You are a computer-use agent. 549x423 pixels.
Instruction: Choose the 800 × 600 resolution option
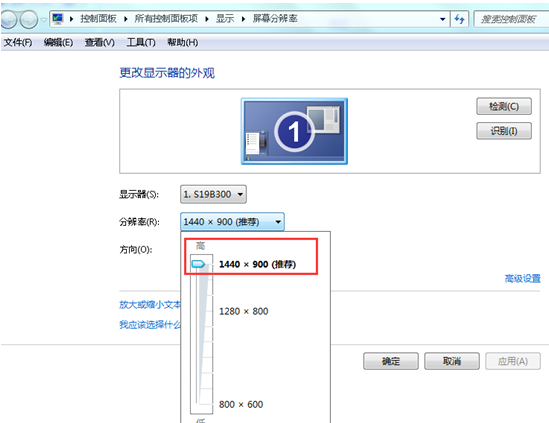[241, 404]
